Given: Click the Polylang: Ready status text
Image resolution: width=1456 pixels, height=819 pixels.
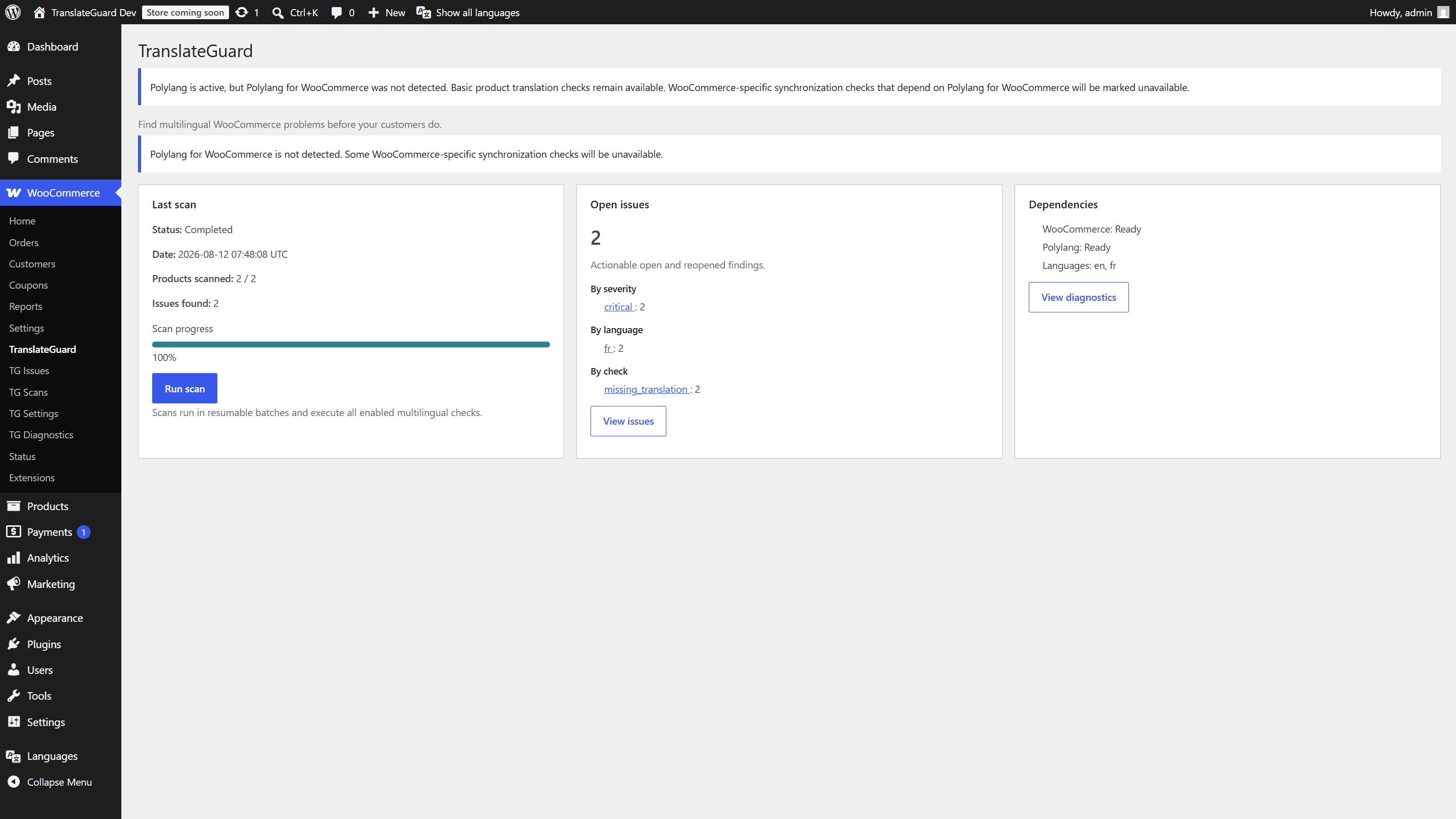Looking at the screenshot, I should [1076, 247].
